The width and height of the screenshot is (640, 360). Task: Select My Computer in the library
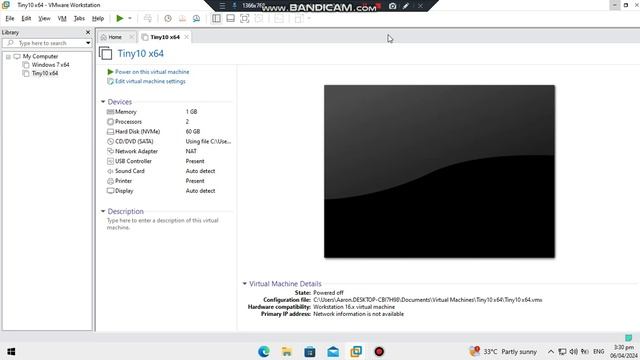tap(40, 56)
